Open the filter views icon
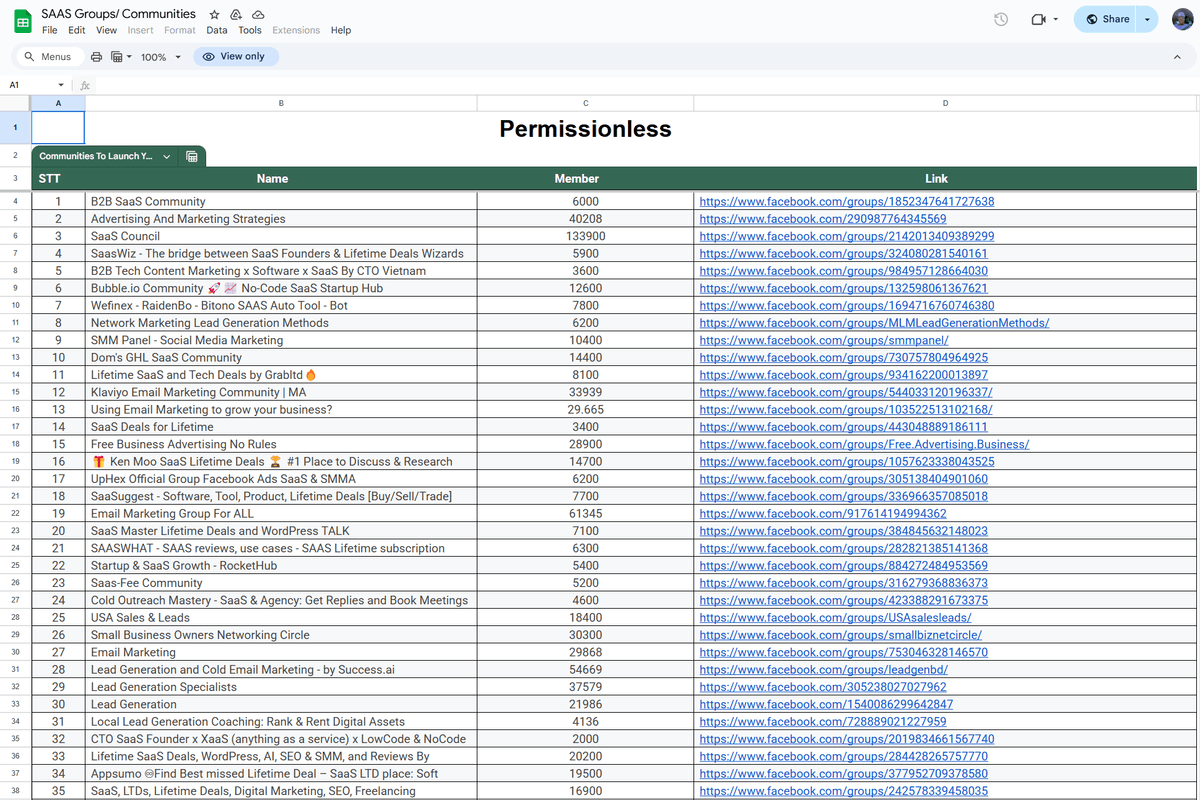 point(116,57)
